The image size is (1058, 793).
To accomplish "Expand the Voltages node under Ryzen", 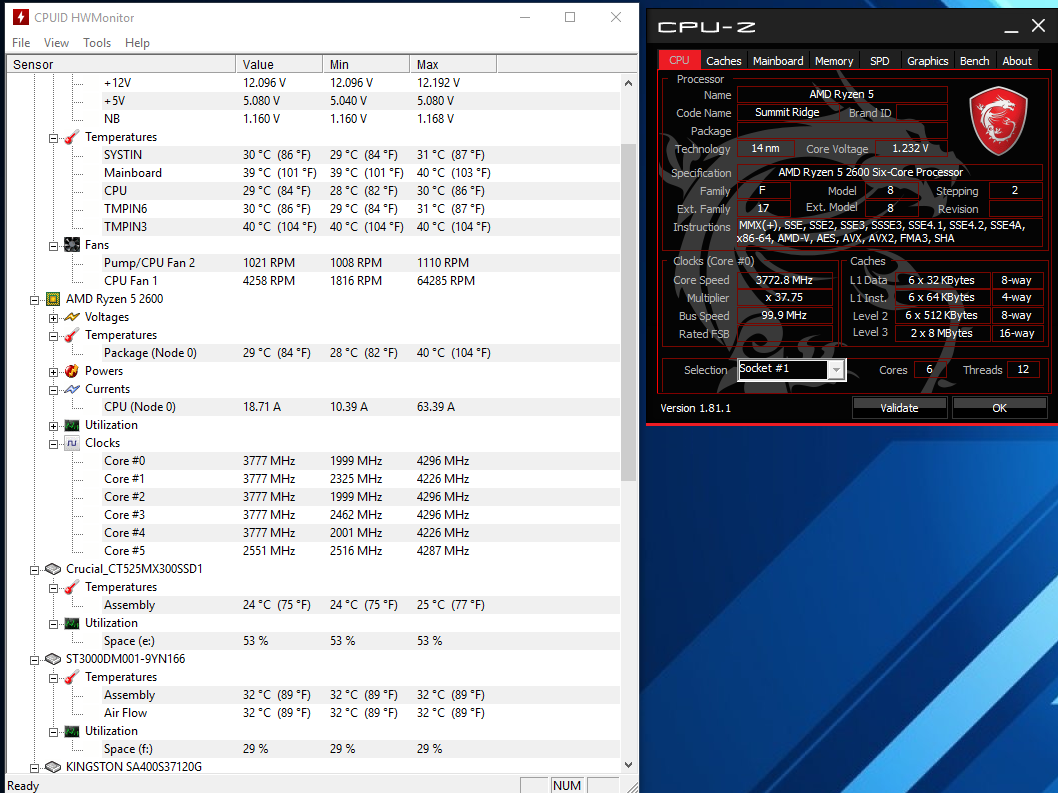I will tap(53, 317).
